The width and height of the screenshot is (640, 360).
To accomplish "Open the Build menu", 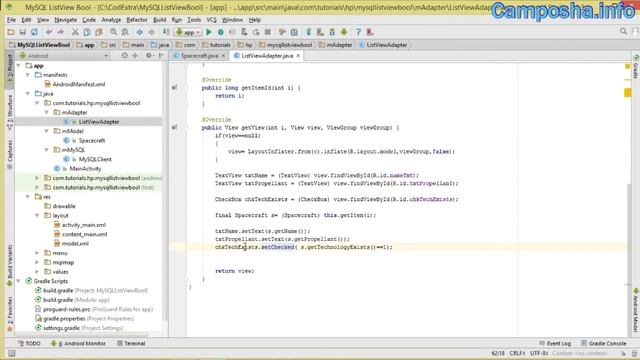I will (x=160, y=20).
